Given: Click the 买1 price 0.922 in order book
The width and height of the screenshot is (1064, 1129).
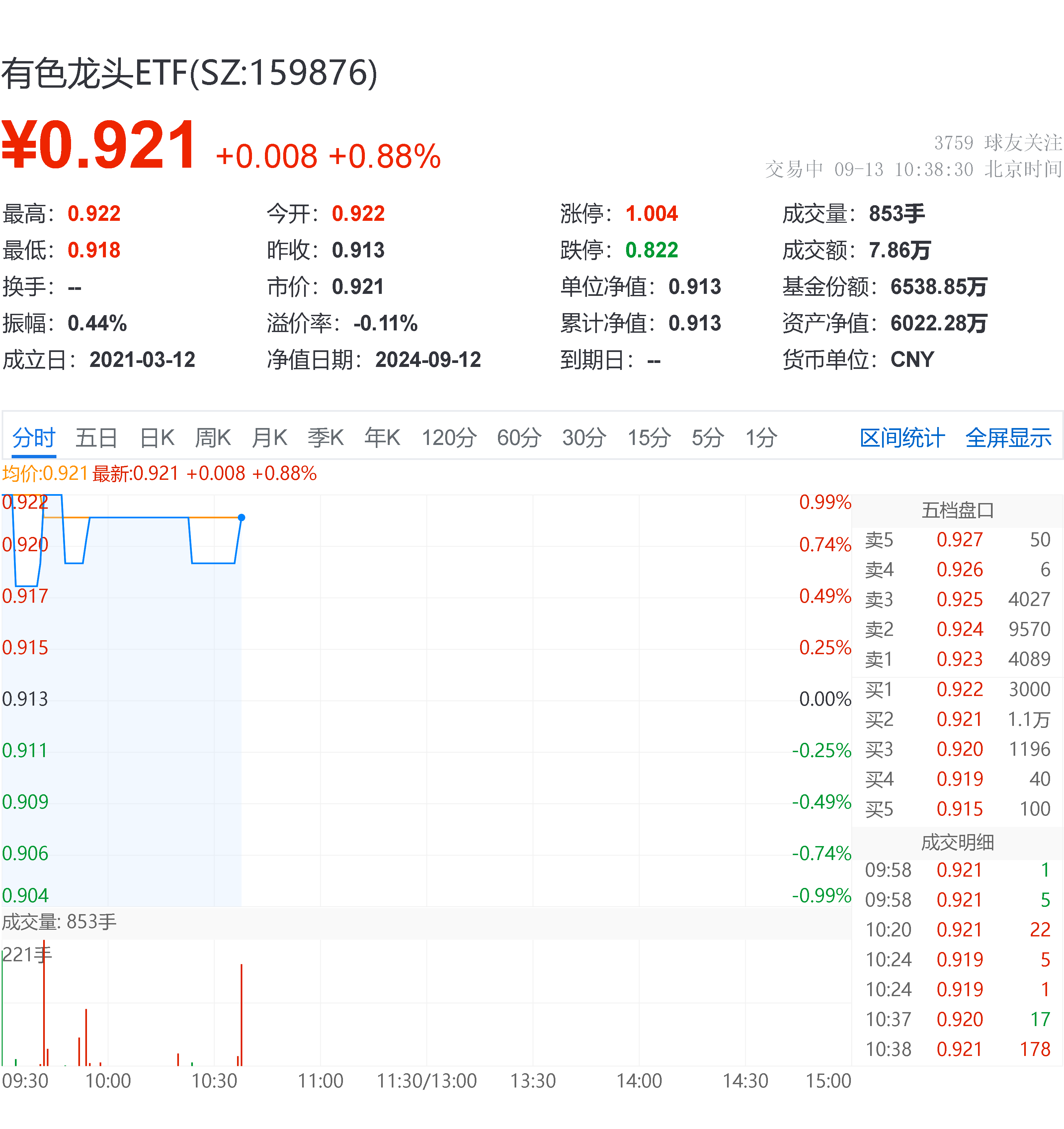Looking at the screenshot, I should [961, 689].
